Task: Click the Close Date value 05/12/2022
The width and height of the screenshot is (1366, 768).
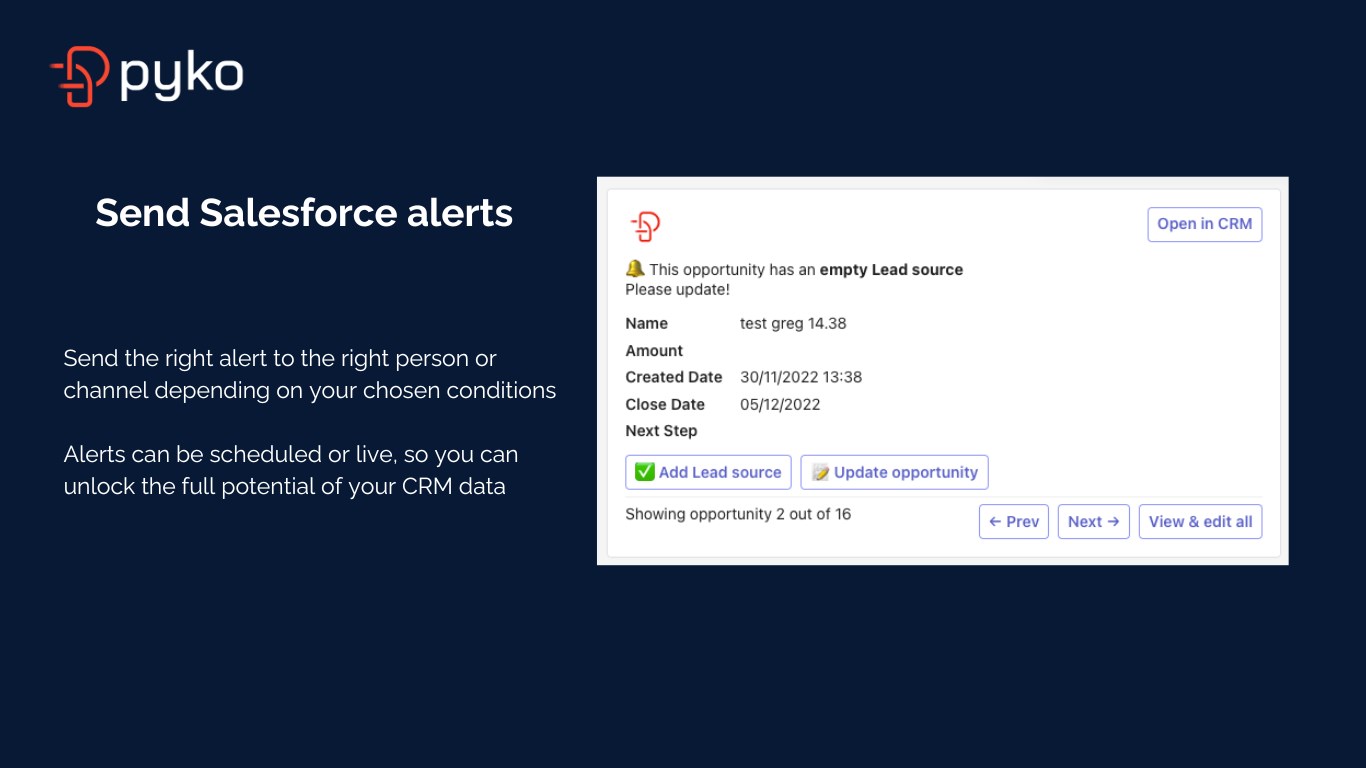Action: coord(780,404)
